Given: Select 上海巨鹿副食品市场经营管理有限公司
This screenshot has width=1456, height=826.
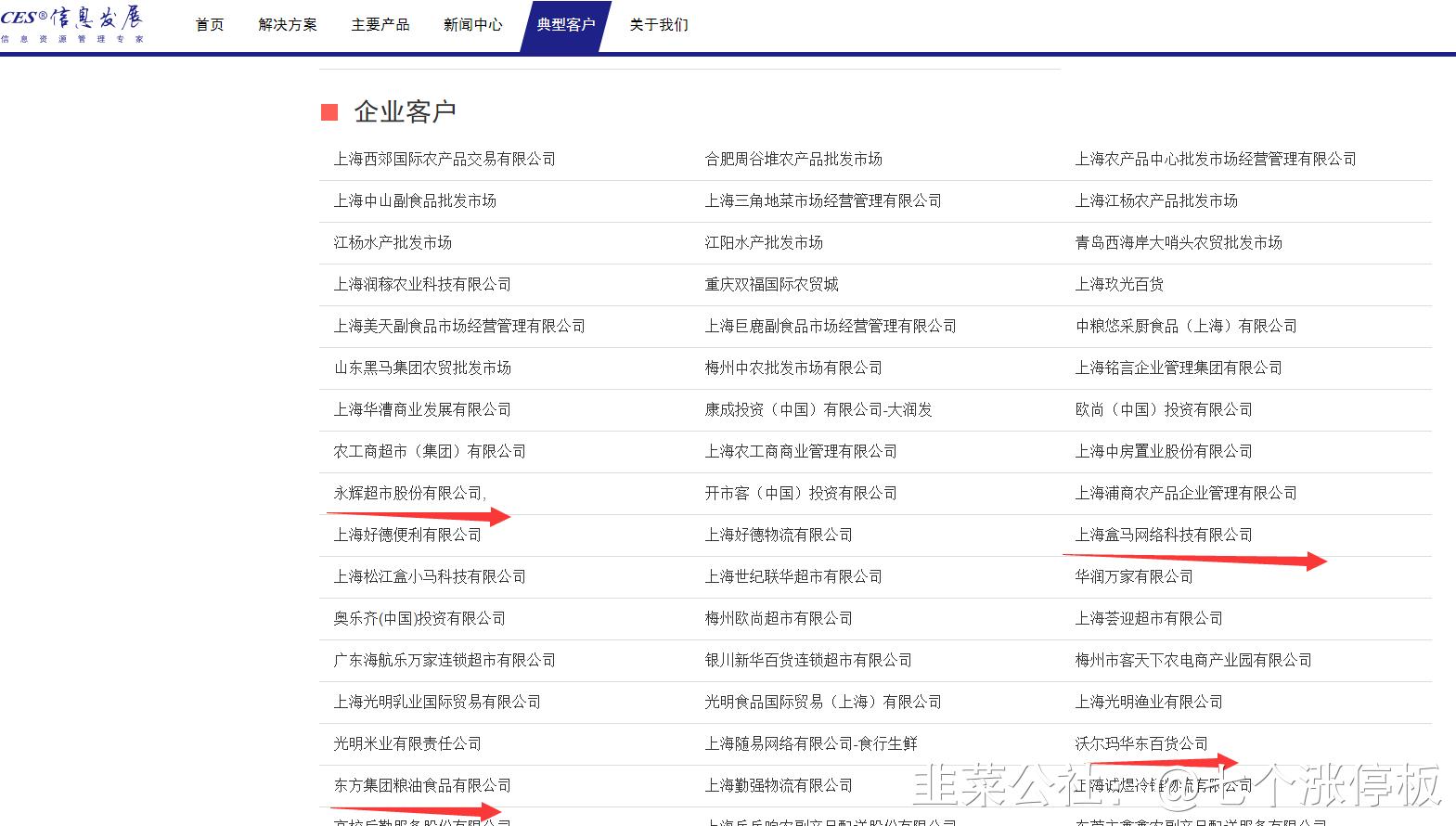Looking at the screenshot, I should click(831, 327).
